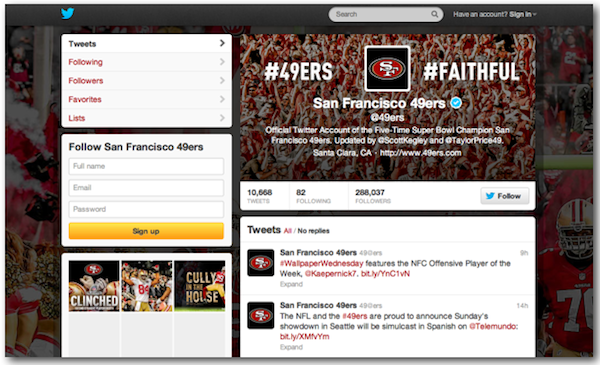Click the search magnifier icon
The height and width of the screenshot is (365, 600).
tap(434, 14)
